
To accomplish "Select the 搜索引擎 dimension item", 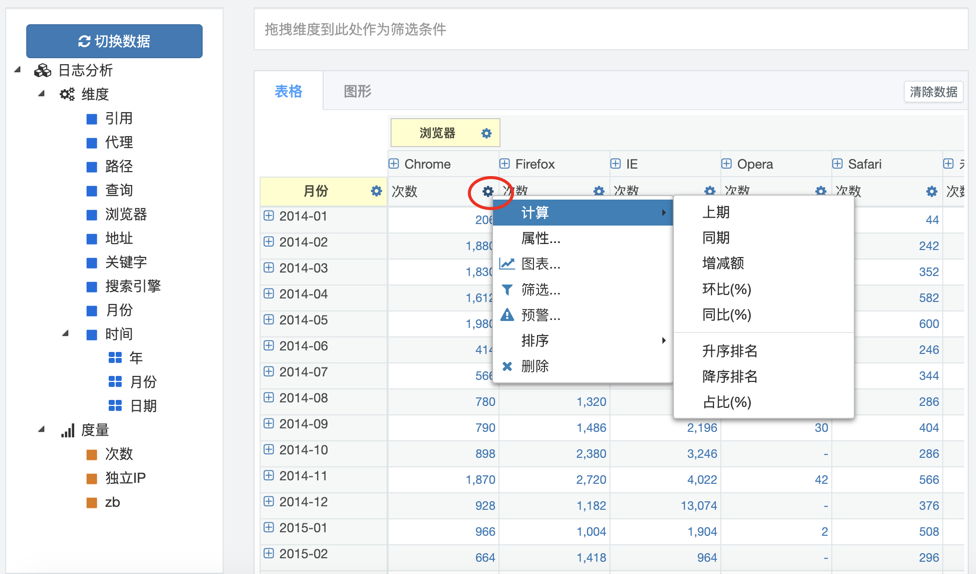I will [132, 286].
